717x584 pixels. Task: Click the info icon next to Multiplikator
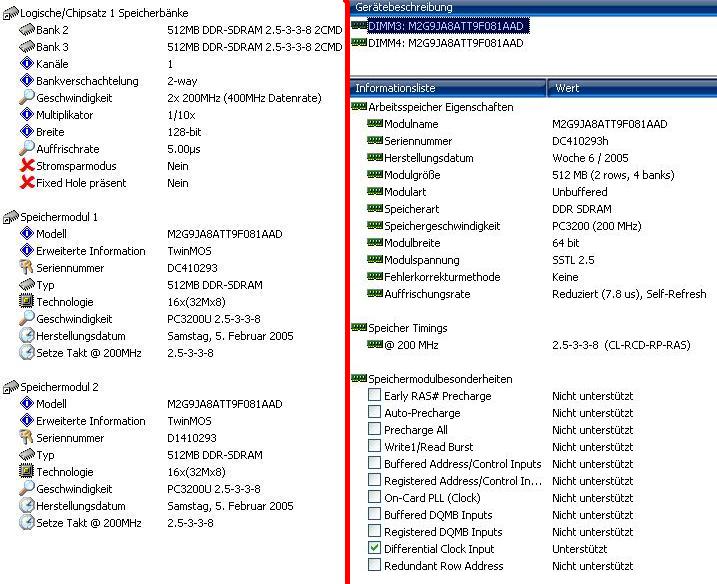click(27, 114)
